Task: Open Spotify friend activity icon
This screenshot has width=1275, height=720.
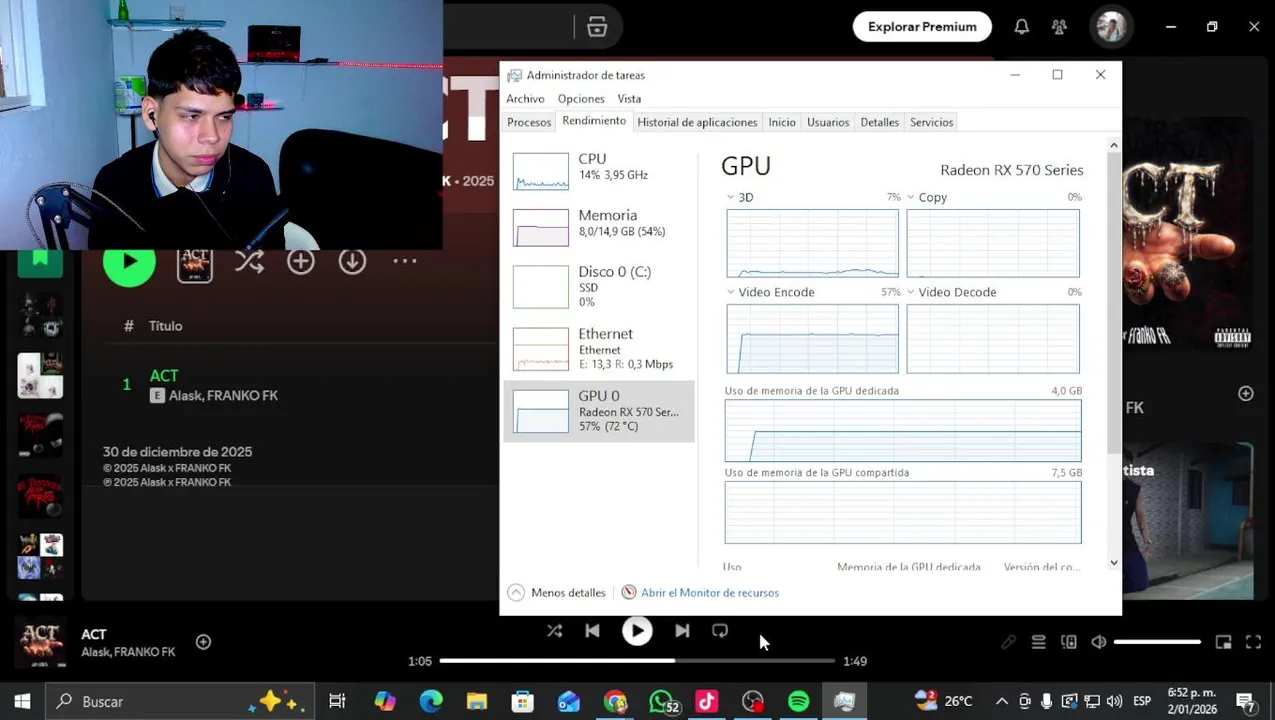Action: (1059, 27)
